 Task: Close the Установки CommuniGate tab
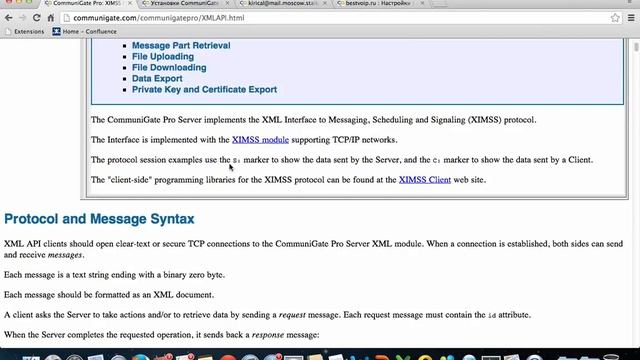click(x=227, y=3)
